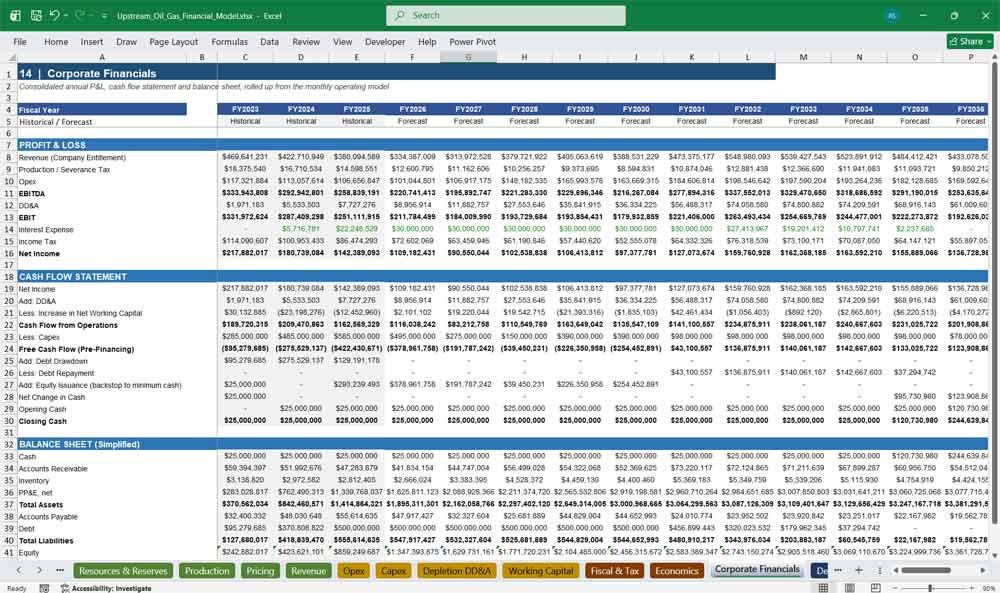Save the workbook with the Save icon

point(36,15)
